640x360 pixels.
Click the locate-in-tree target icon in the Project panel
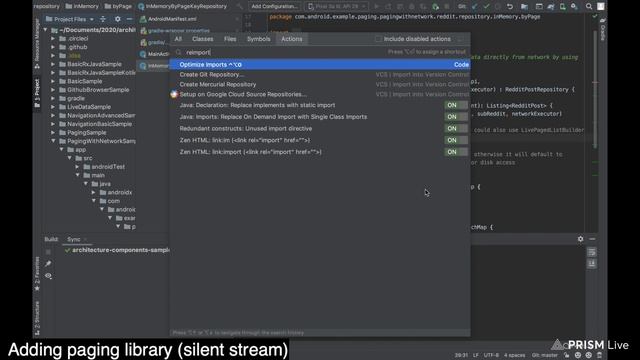103,19
